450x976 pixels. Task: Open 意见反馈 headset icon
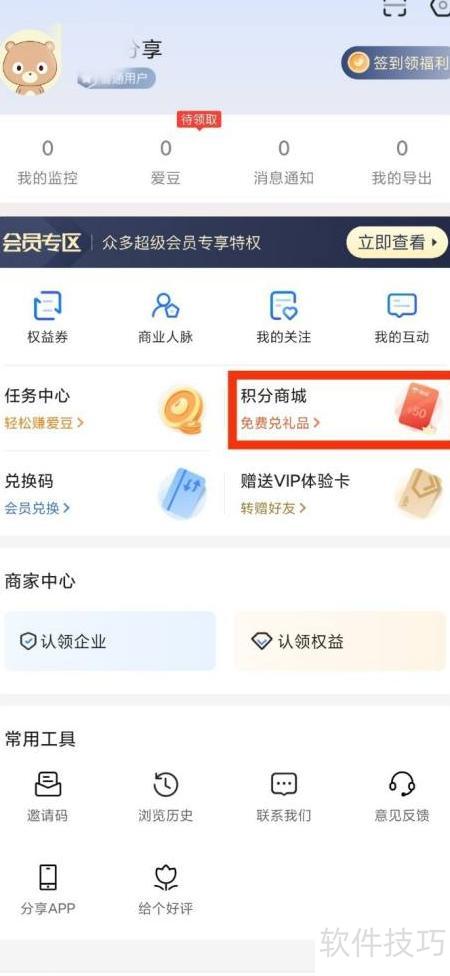click(401, 784)
